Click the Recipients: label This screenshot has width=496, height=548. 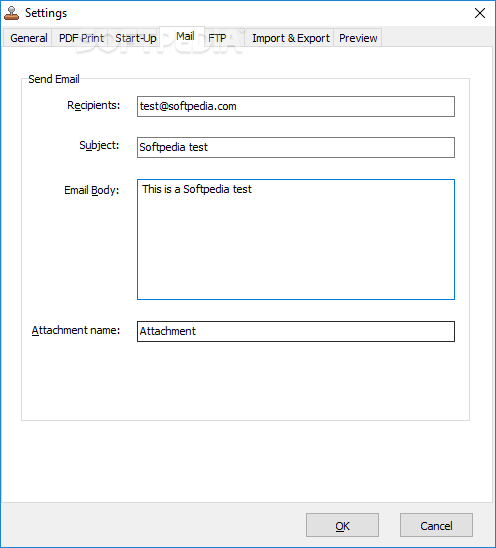(94, 105)
